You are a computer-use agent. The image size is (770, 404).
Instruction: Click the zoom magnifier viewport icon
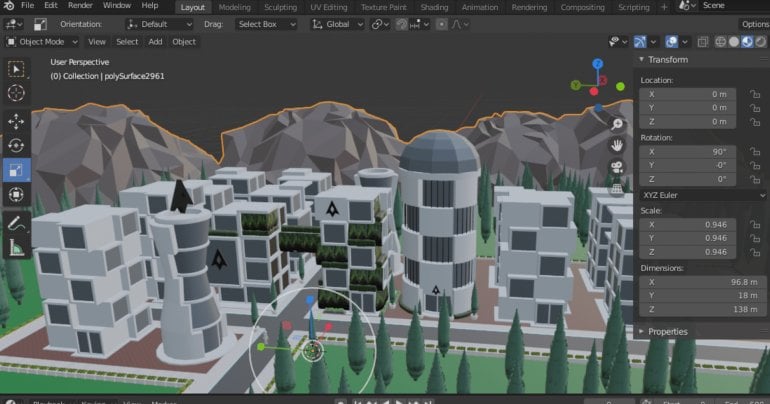(x=618, y=124)
